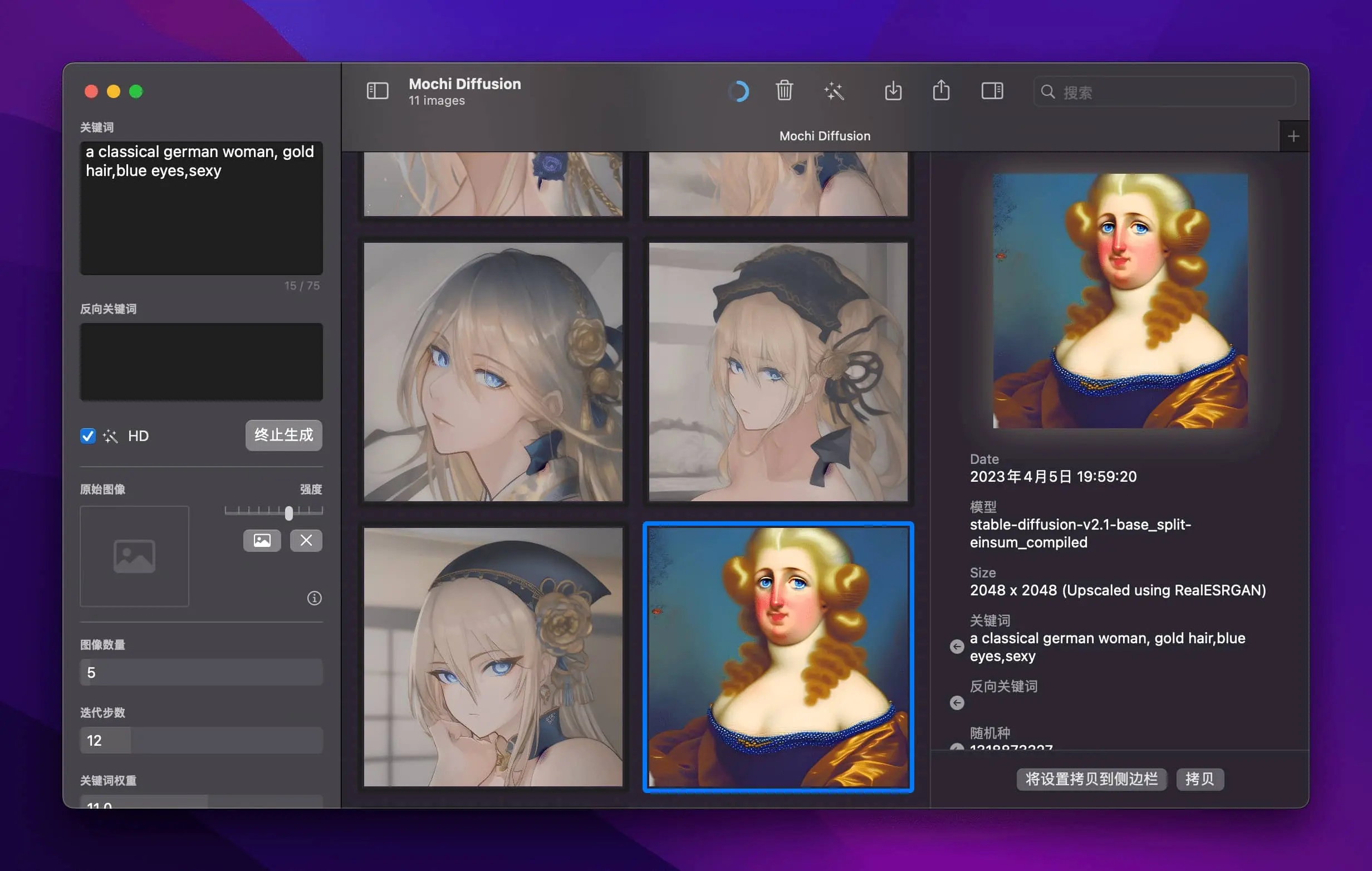Image resolution: width=1372 pixels, height=871 pixels.
Task: Click the 15 / 75 token counter
Action: [x=302, y=286]
